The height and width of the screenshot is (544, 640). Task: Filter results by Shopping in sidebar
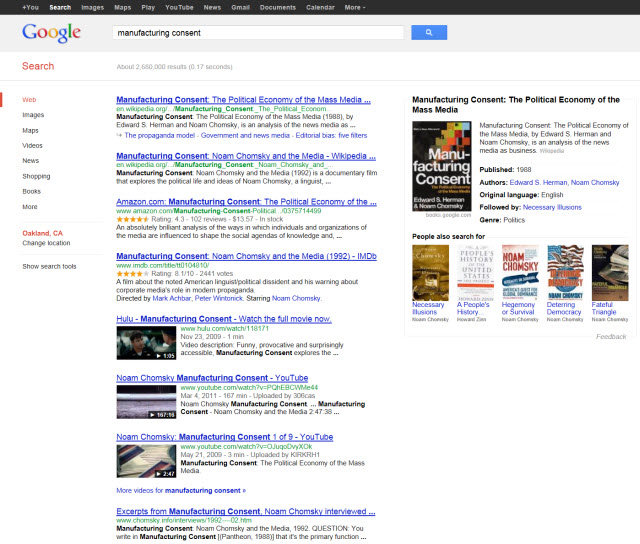[x=36, y=176]
